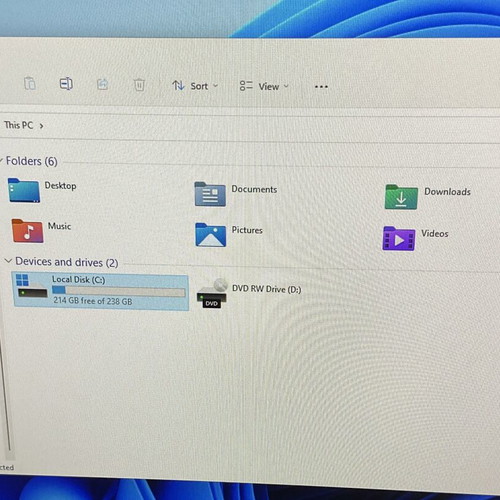Select the Local Disk (C:) drive icon
This screenshot has width=500, height=500.
pyautogui.click(x=32, y=286)
